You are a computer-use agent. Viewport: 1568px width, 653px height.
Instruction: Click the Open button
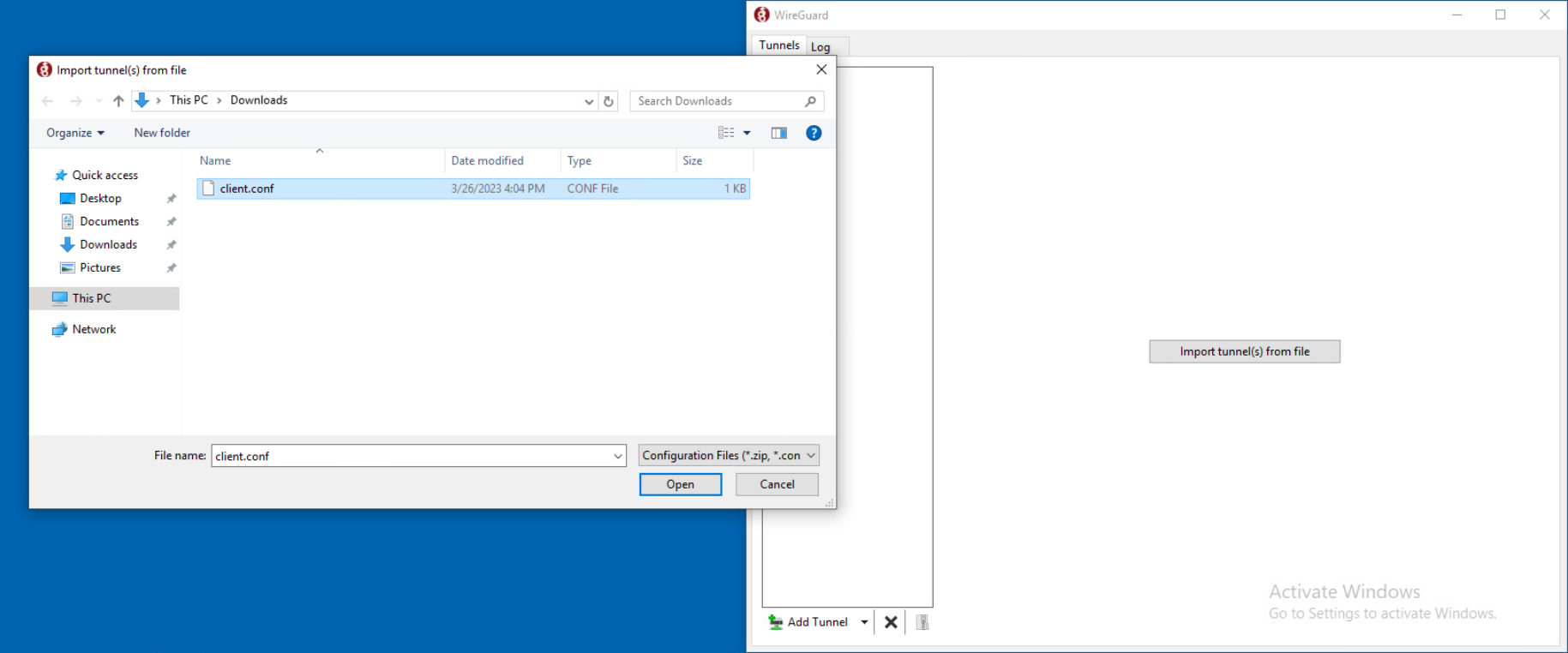(681, 484)
